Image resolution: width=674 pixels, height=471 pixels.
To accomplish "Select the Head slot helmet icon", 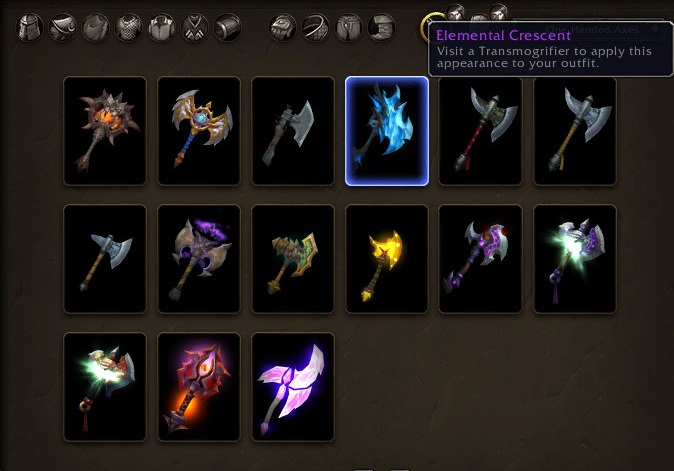I will coord(30,27).
